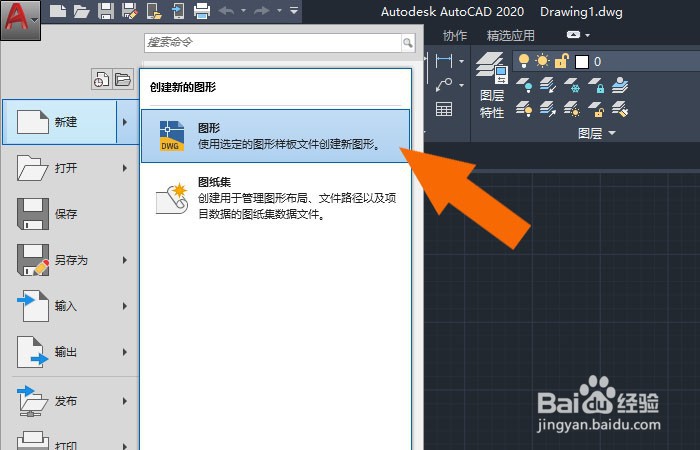Switch to the 精选应用 ribbon tab
This screenshot has width=700, height=450.
point(510,35)
